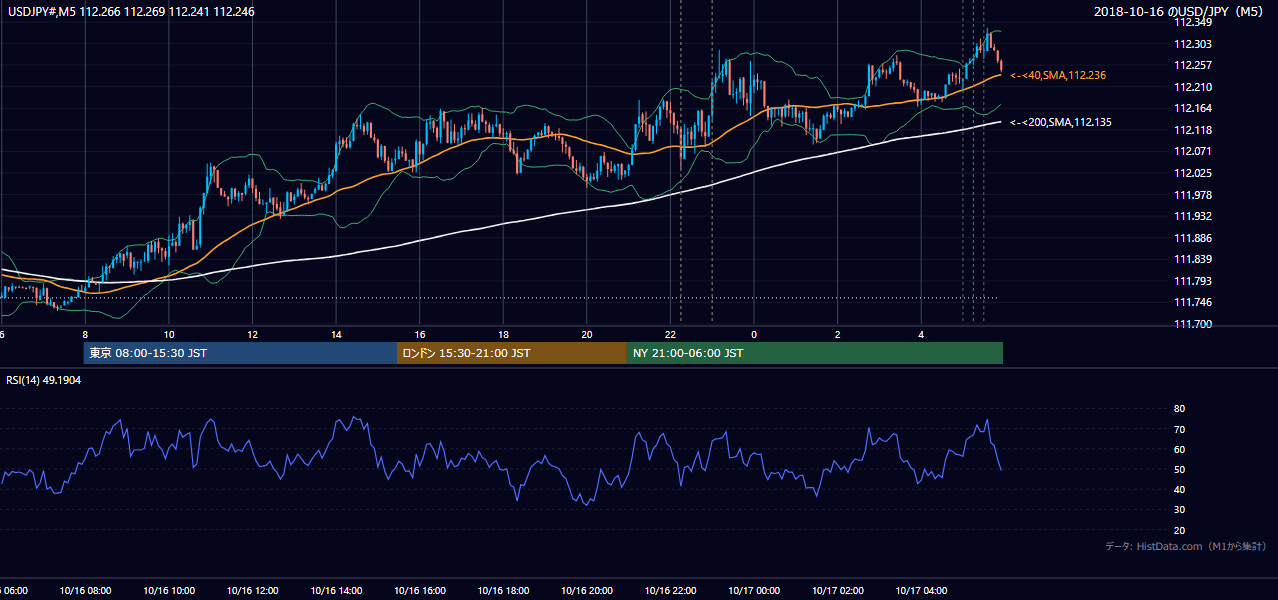This screenshot has width=1278, height=600.
Task: Click price axis value 112.210
Action: (x=1193, y=87)
